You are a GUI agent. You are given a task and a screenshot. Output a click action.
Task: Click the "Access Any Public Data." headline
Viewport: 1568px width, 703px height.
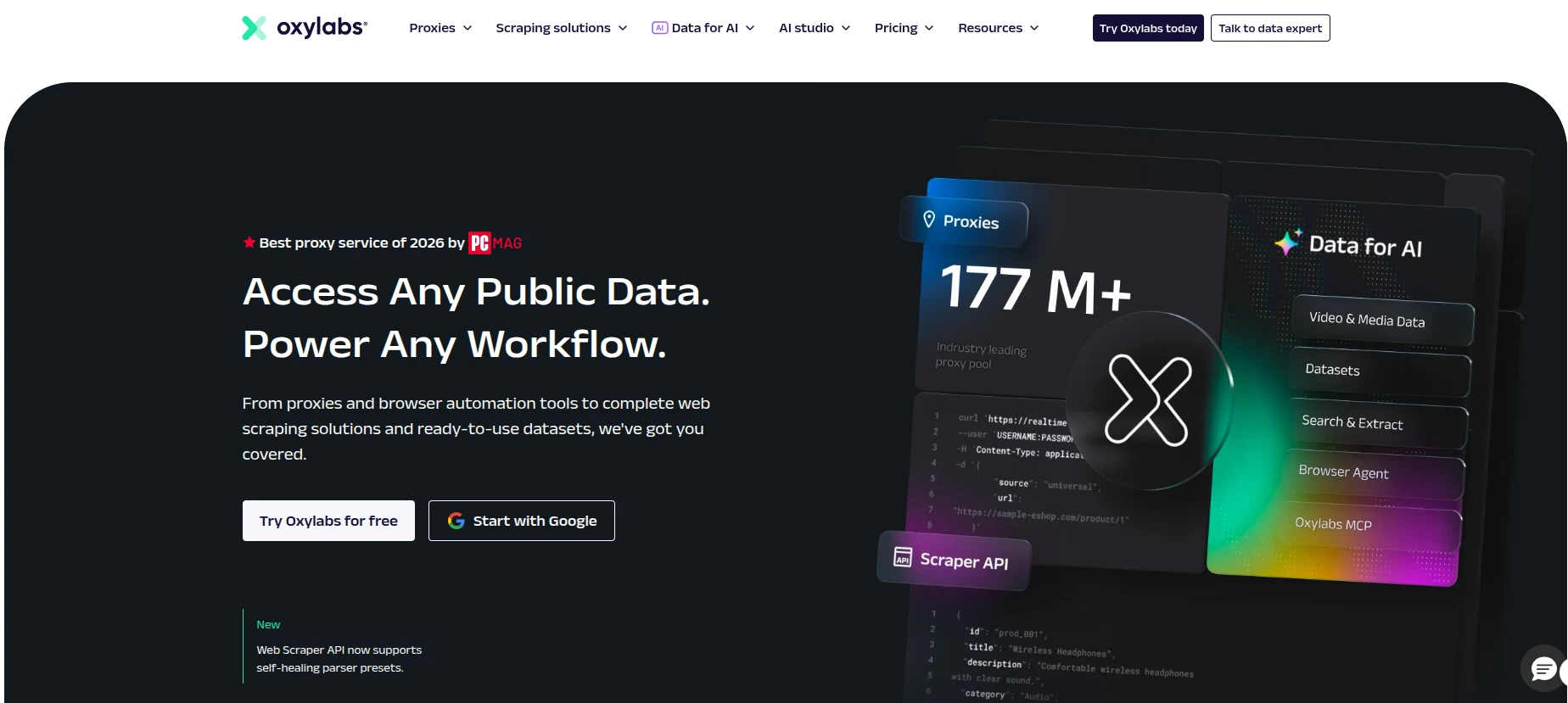click(x=476, y=292)
